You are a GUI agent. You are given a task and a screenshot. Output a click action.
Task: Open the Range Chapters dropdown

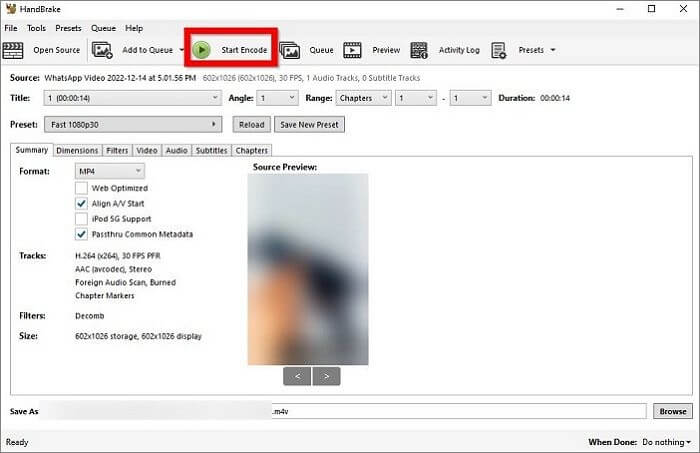363,98
